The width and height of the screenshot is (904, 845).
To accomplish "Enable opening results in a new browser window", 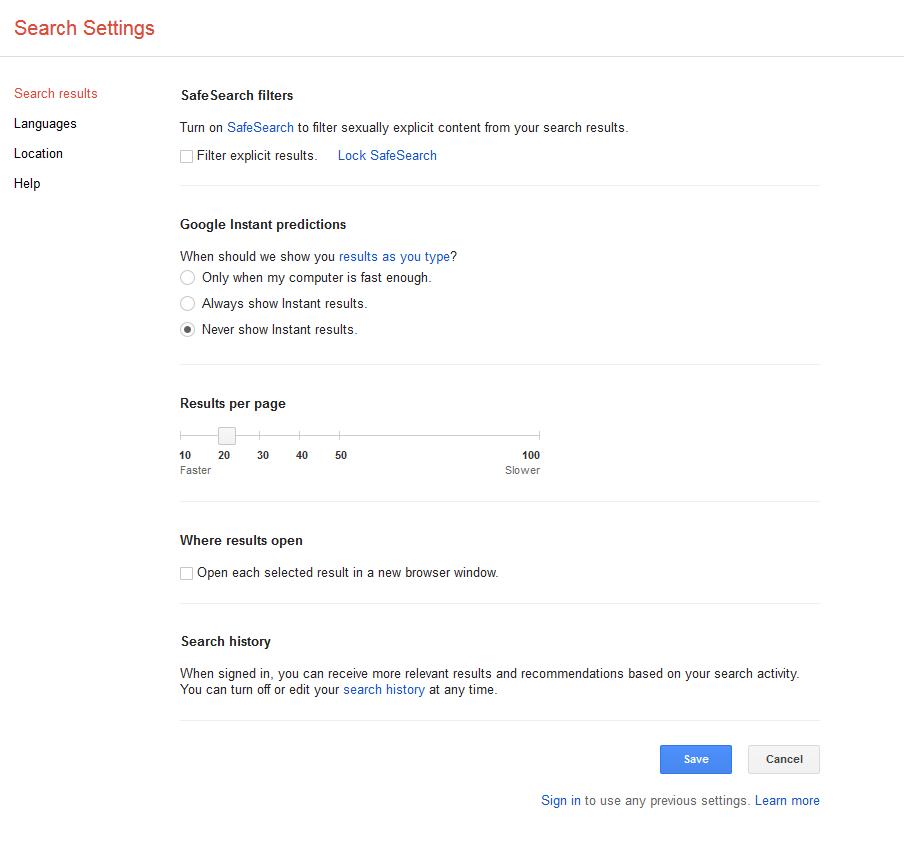I will [x=186, y=573].
